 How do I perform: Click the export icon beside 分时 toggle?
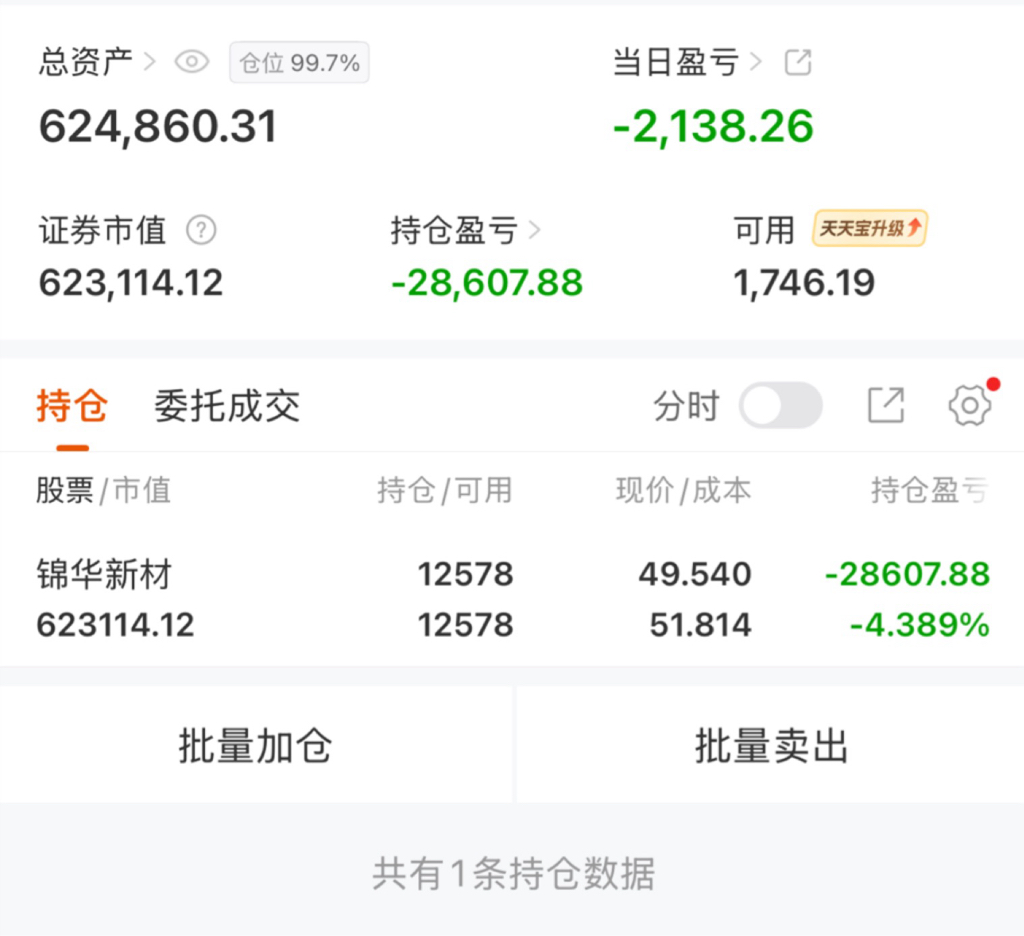pyautogui.click(x=885, y=406)
